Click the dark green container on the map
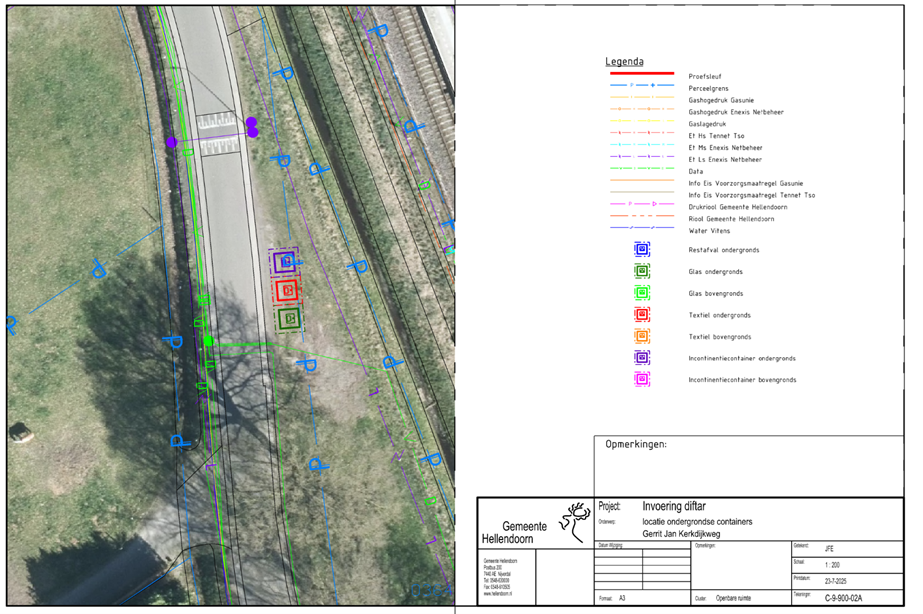This screenshot has height=614, width=923. (x=288, y=319)
